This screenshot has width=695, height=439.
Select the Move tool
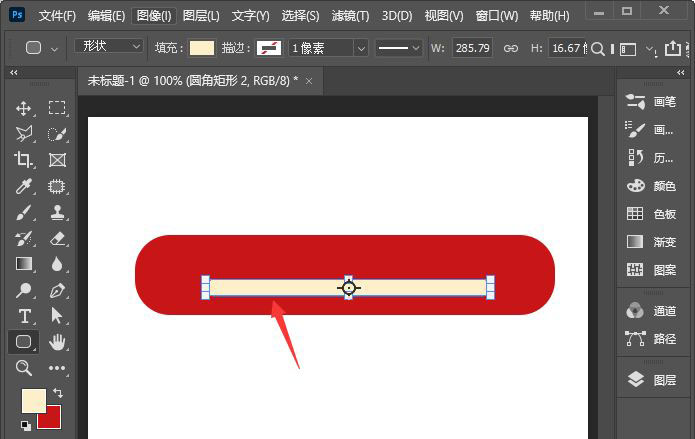click(x=25, y=108)
